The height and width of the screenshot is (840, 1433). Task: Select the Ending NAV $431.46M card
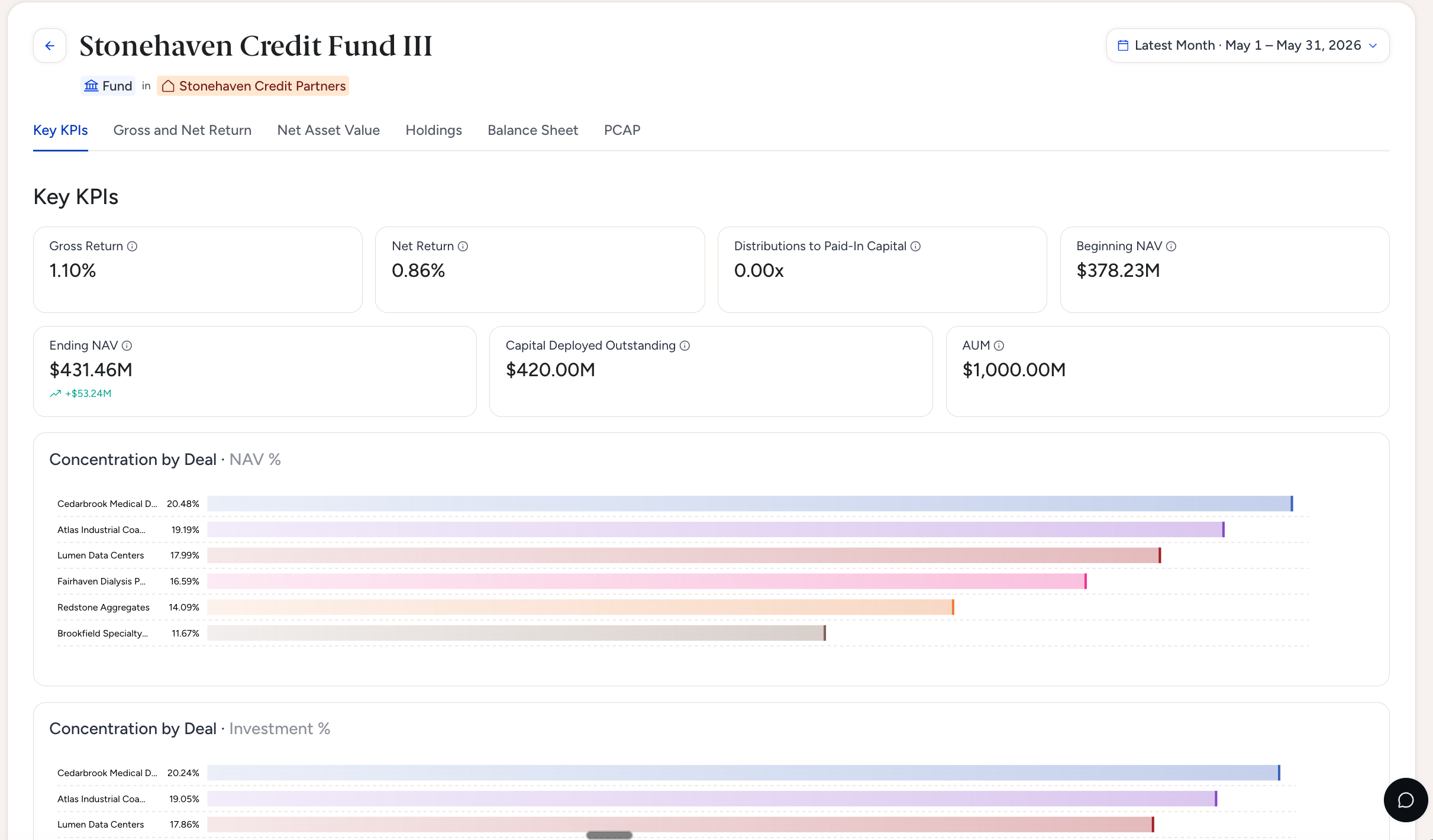(255, 371)
